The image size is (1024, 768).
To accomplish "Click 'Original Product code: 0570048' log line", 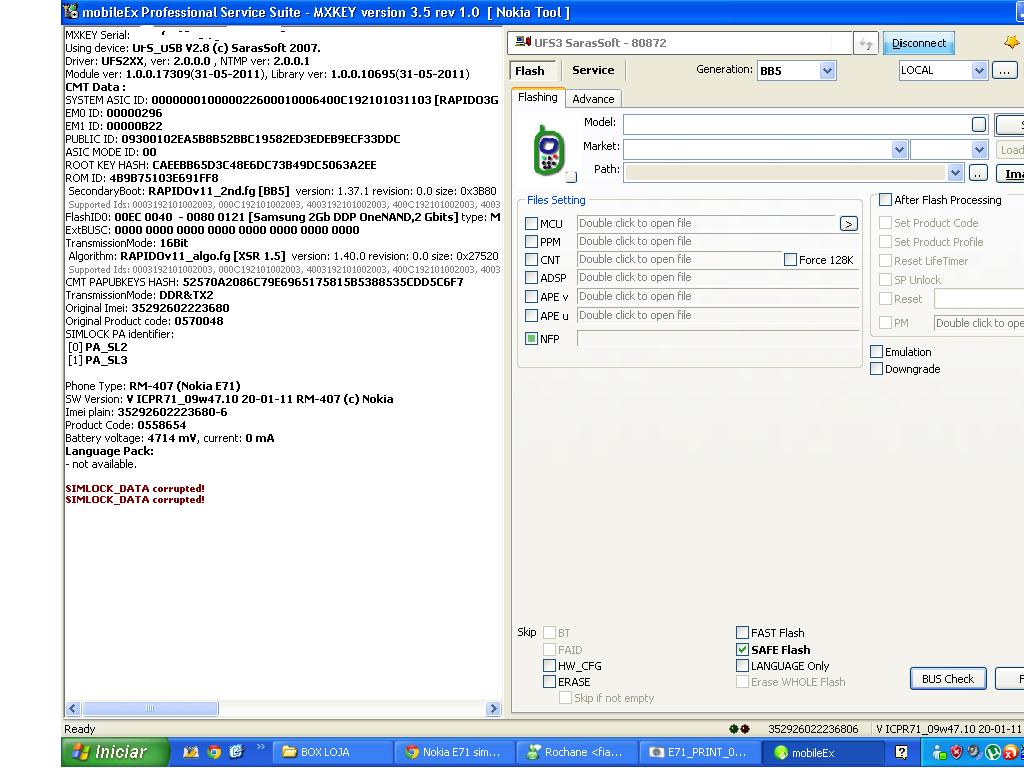I will (x=144, y=321).
